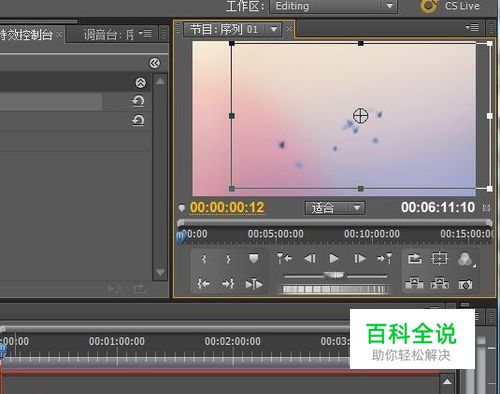Image resolution: width=500 pixels, height=394 pixels.
Task: Set Out point in Program Monitor
Action: point(229,259)
